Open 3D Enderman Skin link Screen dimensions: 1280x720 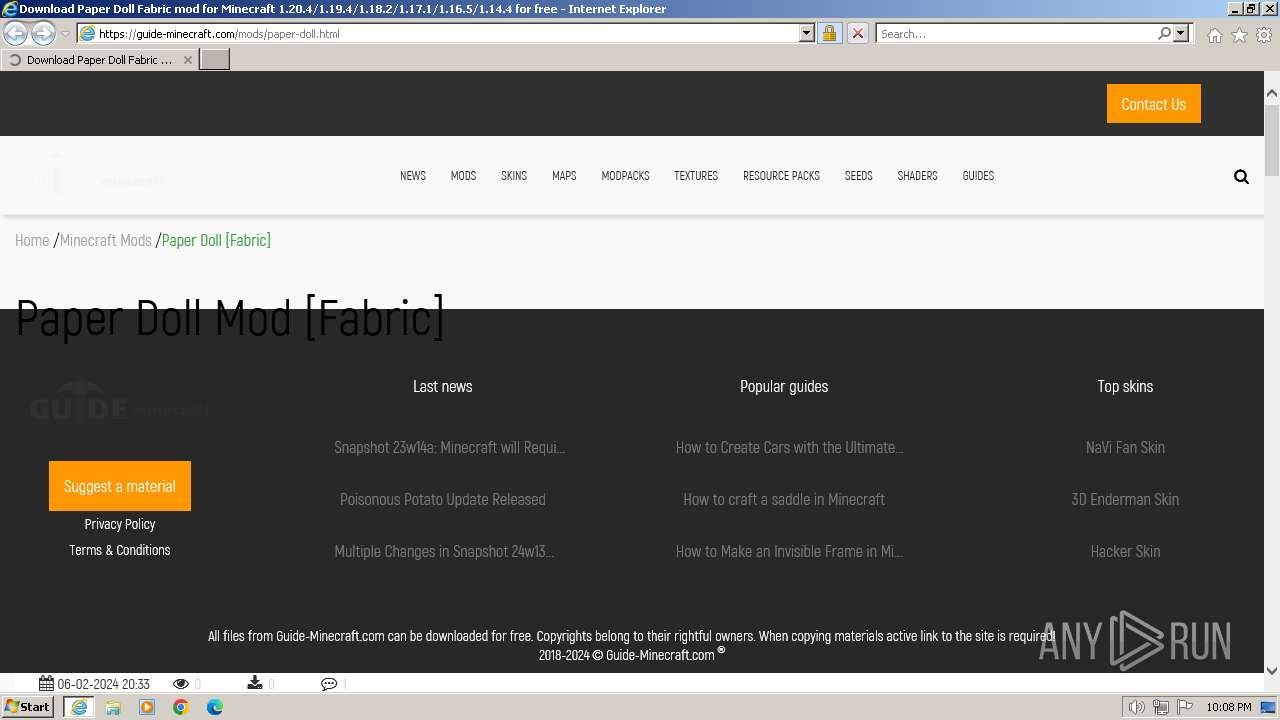(1125, 499)
